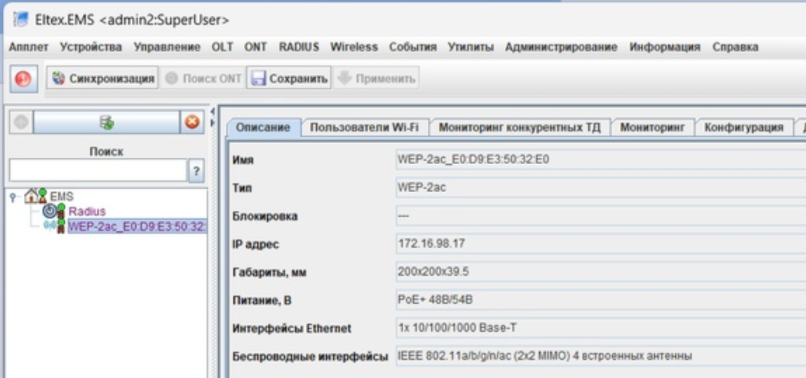The image size is (806, 378).
Task: Click the Синхронизация toolbar button
Action: click(103, 79)
